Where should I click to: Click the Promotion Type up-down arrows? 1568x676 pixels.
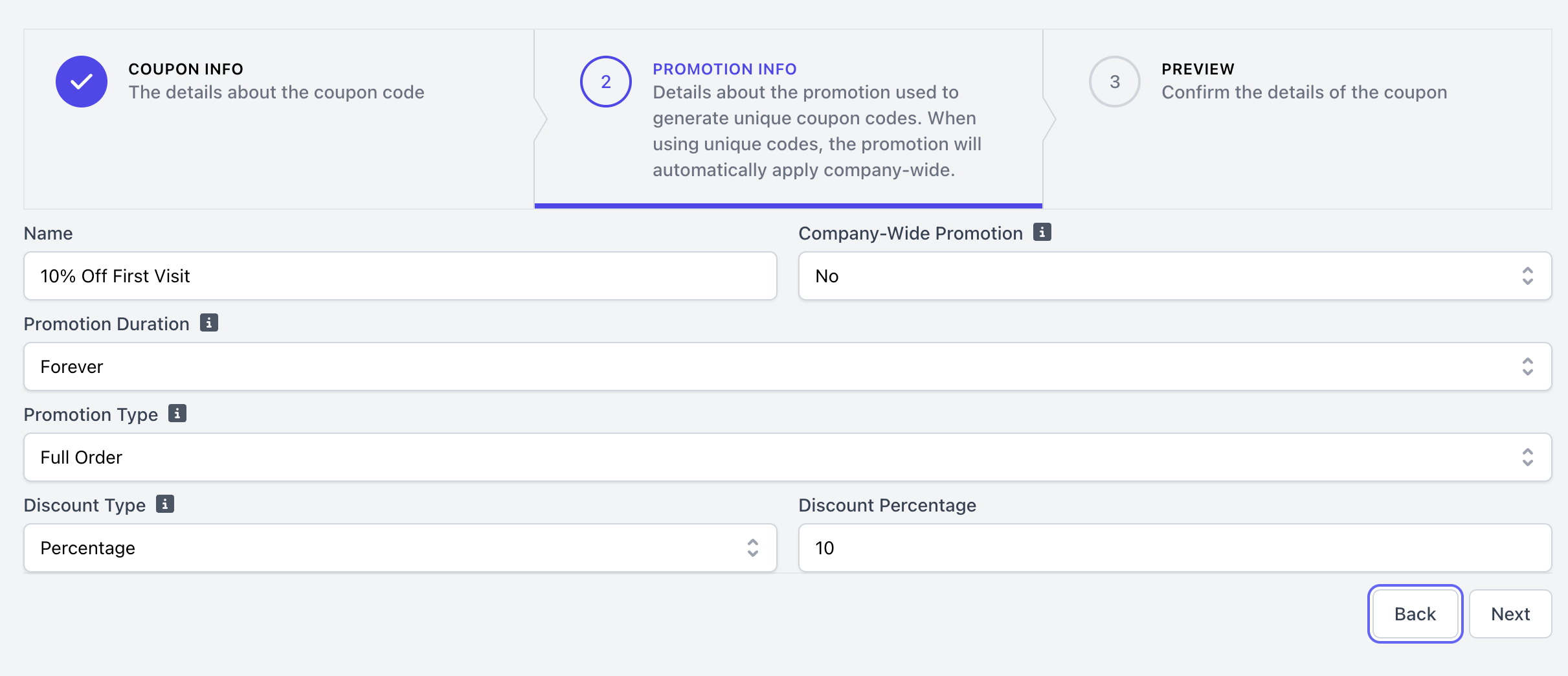[x=1527, y=457]
